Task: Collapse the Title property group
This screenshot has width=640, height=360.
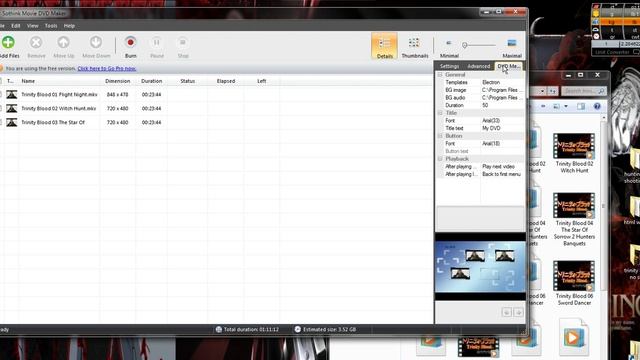Action: [440, 113]
